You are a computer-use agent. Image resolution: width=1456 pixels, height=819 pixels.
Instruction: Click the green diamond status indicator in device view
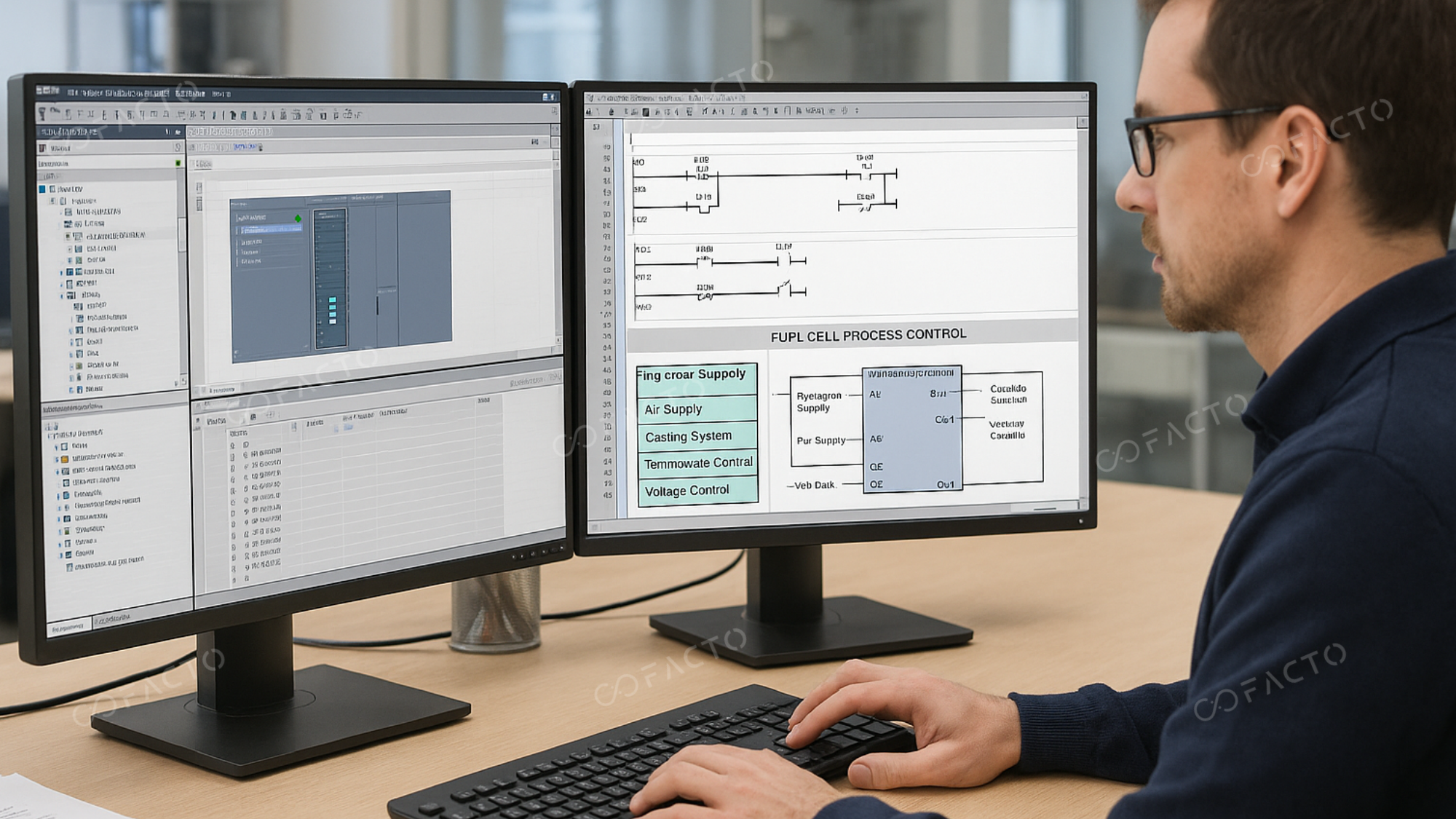click(298, 218)
